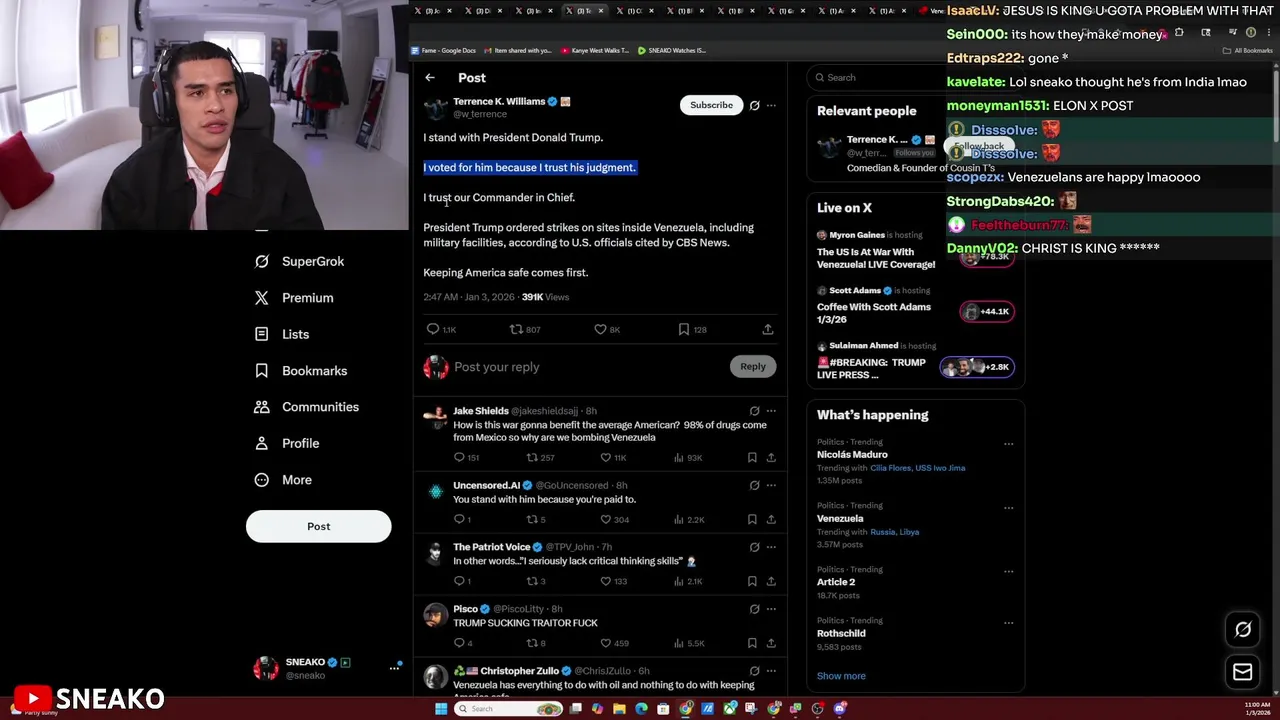Open Kanye West Walks bookmark
This screenshot has height=720, width=1280.
click(594, 50)
